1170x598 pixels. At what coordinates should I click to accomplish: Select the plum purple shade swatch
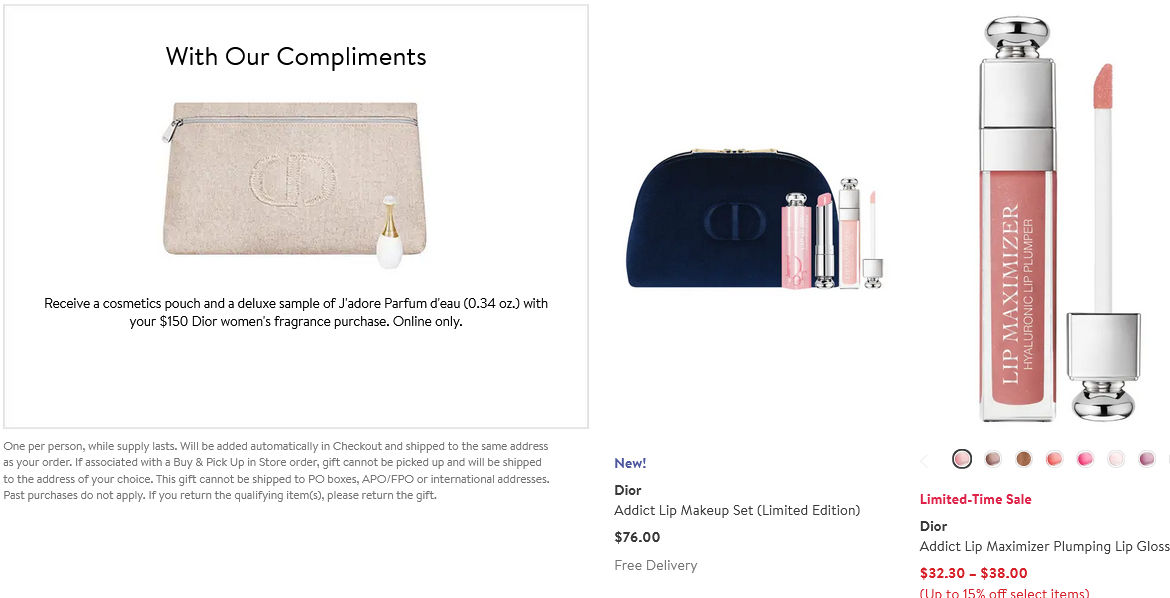1147,459
